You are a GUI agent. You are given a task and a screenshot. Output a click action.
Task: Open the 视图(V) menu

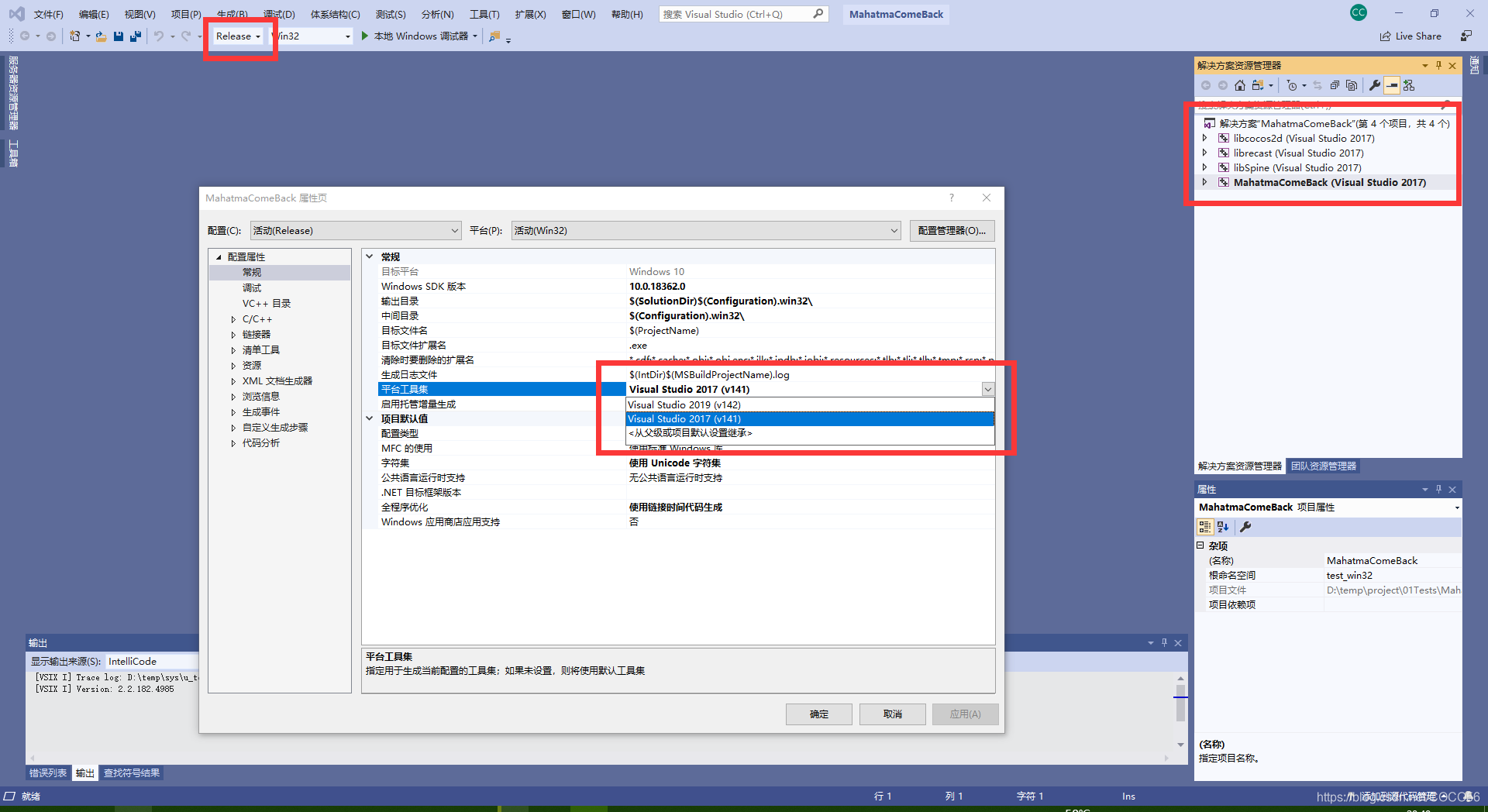pos(139,14)
